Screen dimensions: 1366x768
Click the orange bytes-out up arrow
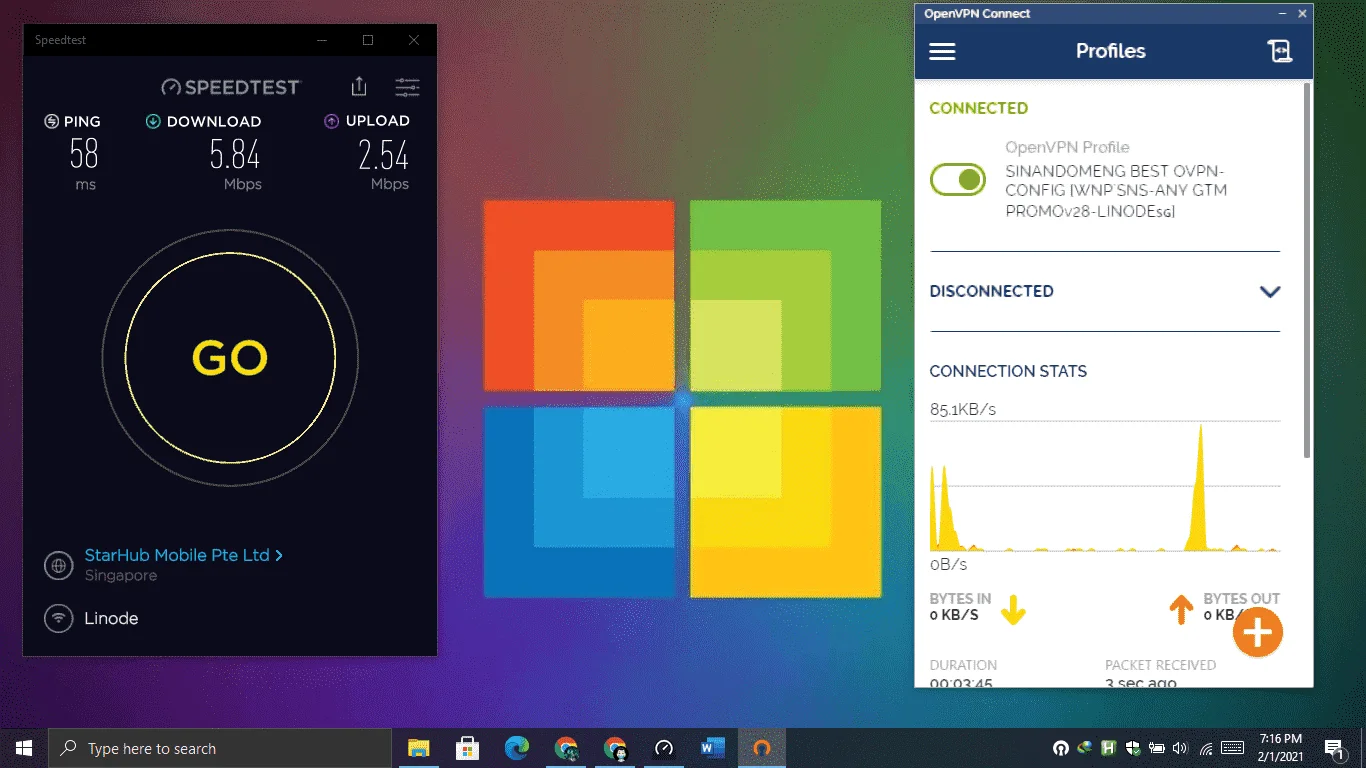tap(1181, 609)
